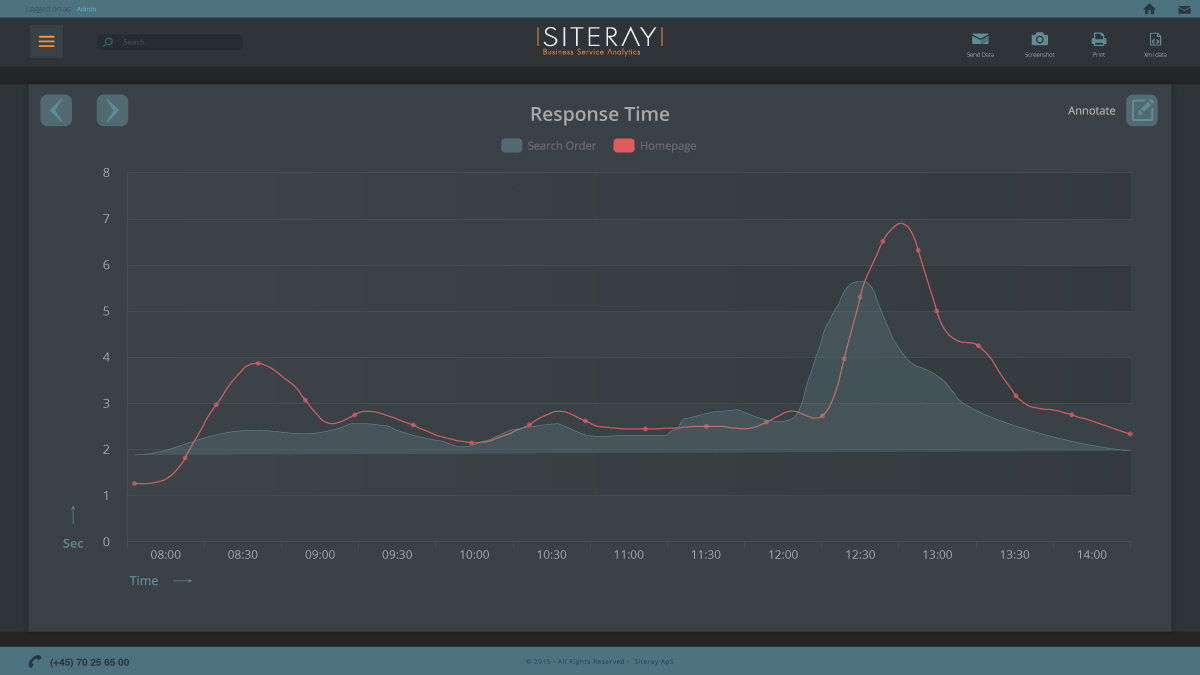Click the Annotate label
Viewport: 1200px width, 675px height.
point(1091,111)
